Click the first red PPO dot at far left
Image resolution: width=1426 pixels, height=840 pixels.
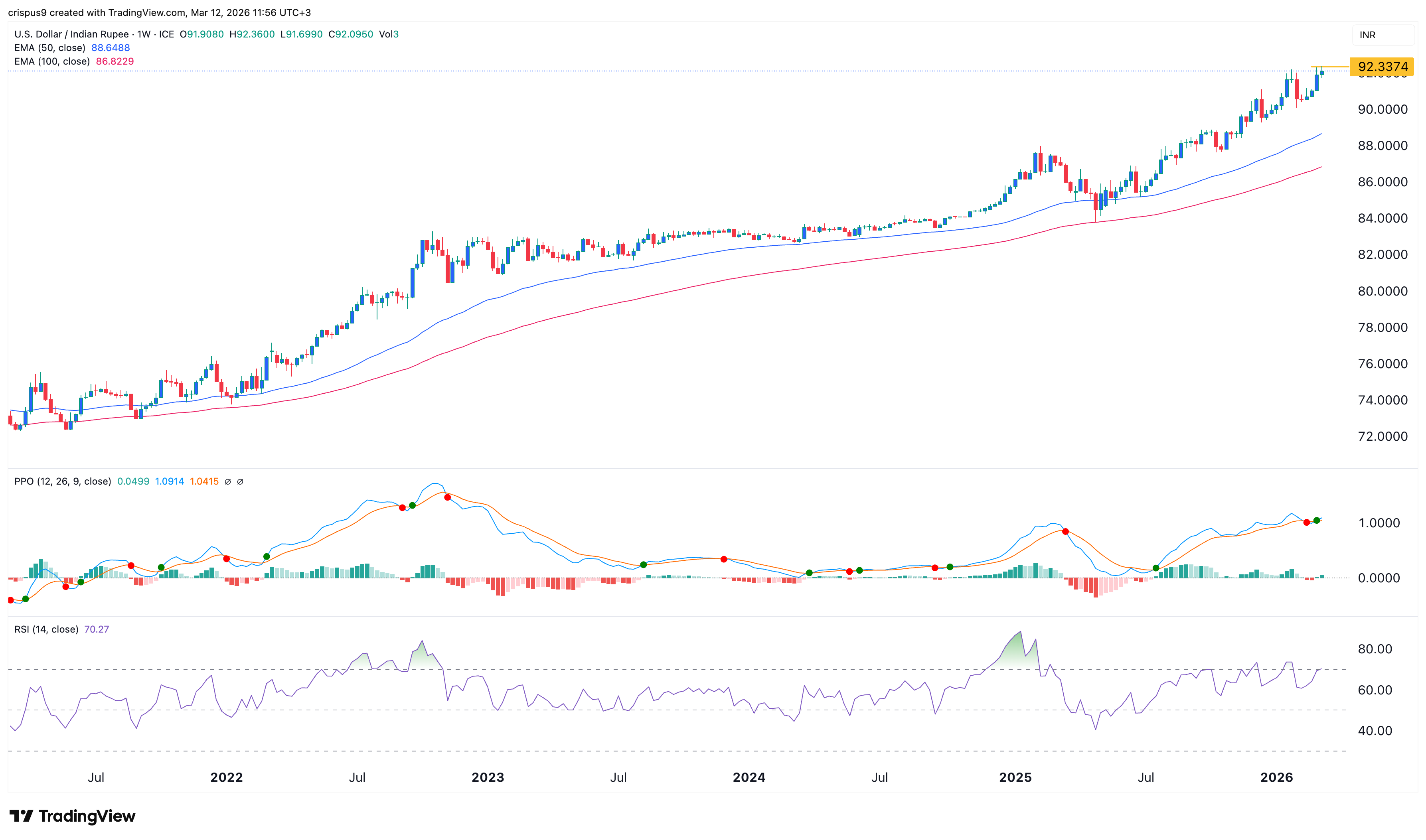tap(10, 600)
